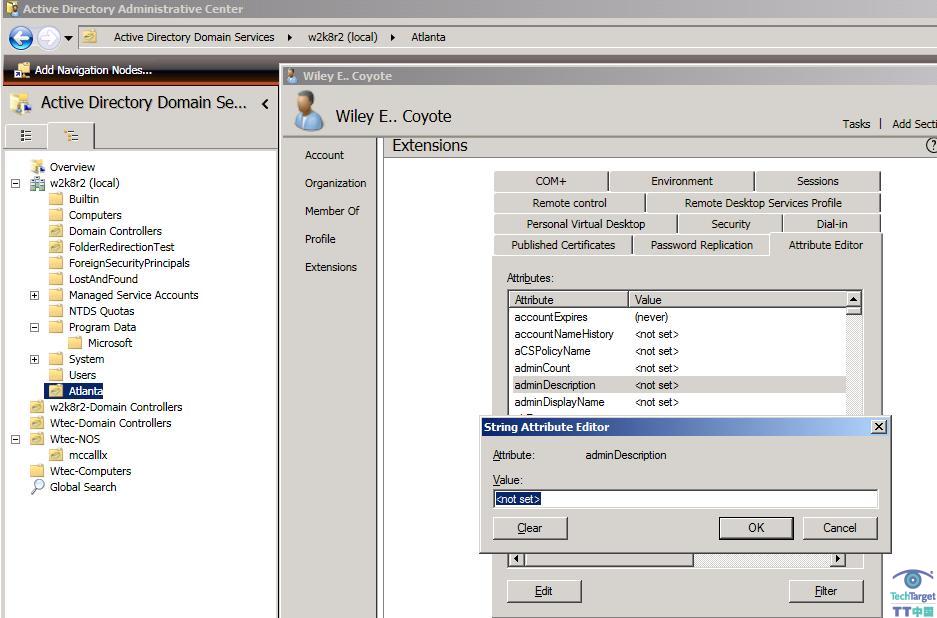The image size is (937, 618).
Task: Open the Remote Desktop Services Profile tab
Action: point(763,203)
